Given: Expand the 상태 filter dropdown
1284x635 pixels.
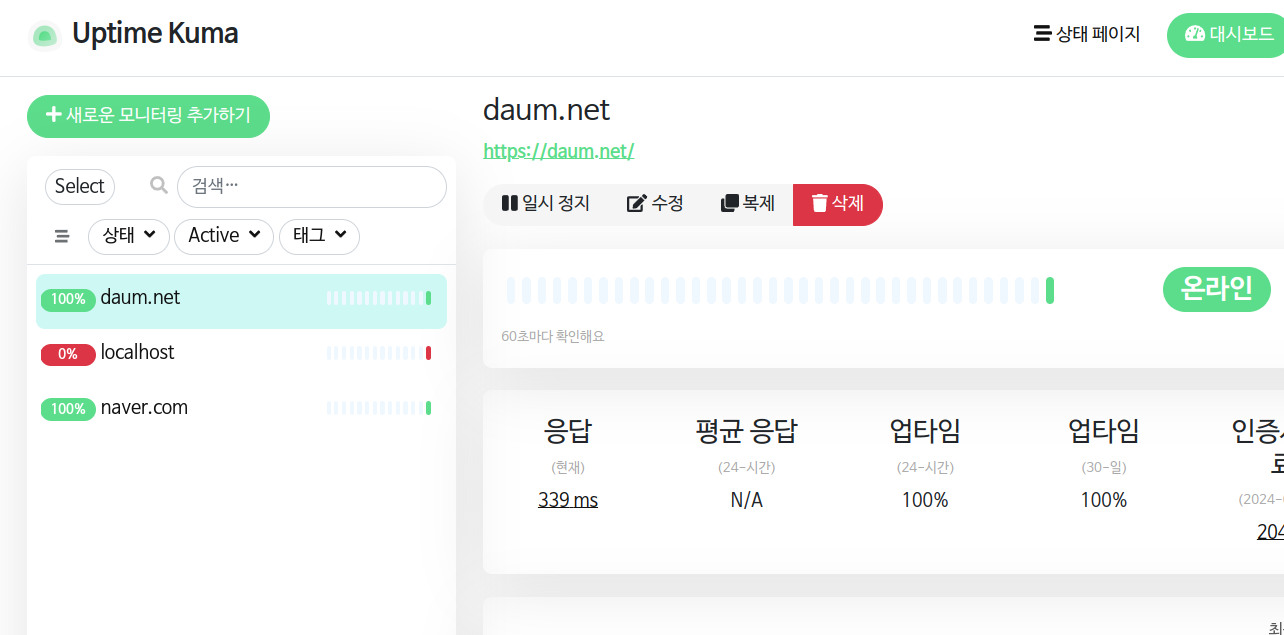Looking at the screenshot, I should coord(129,236).
